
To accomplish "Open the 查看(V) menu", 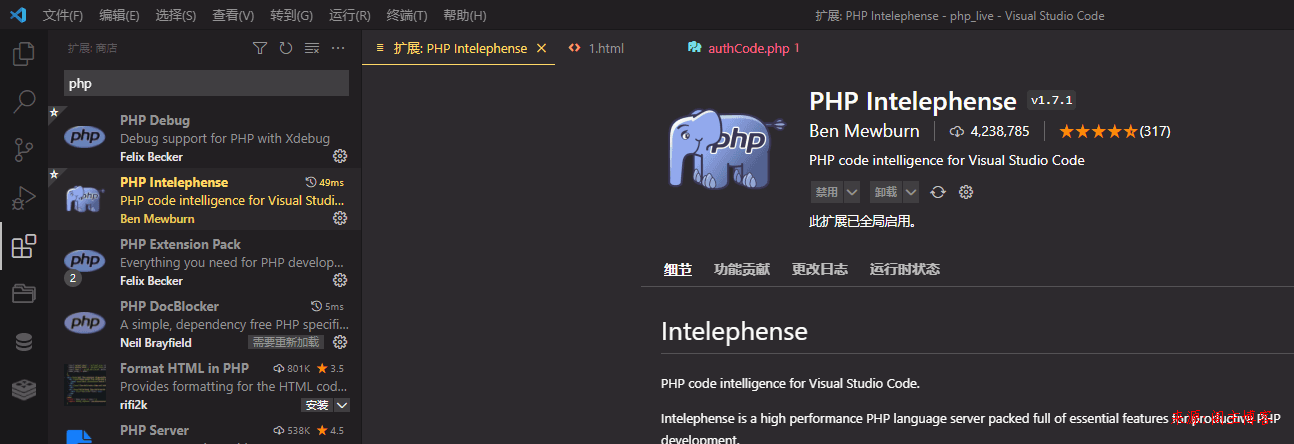I will tap(233, 16).
